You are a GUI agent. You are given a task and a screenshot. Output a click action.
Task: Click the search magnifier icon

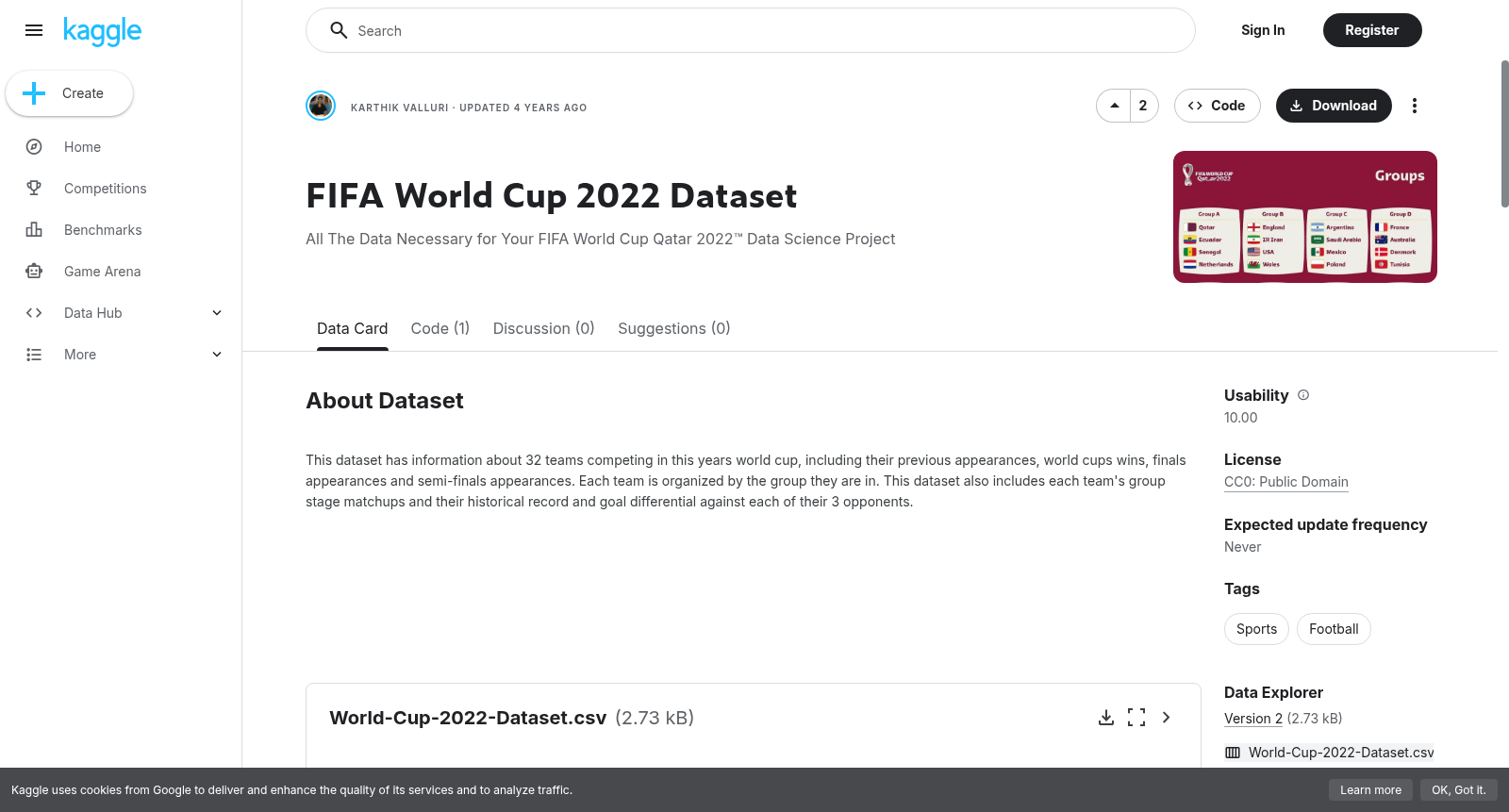pos(339,30)
